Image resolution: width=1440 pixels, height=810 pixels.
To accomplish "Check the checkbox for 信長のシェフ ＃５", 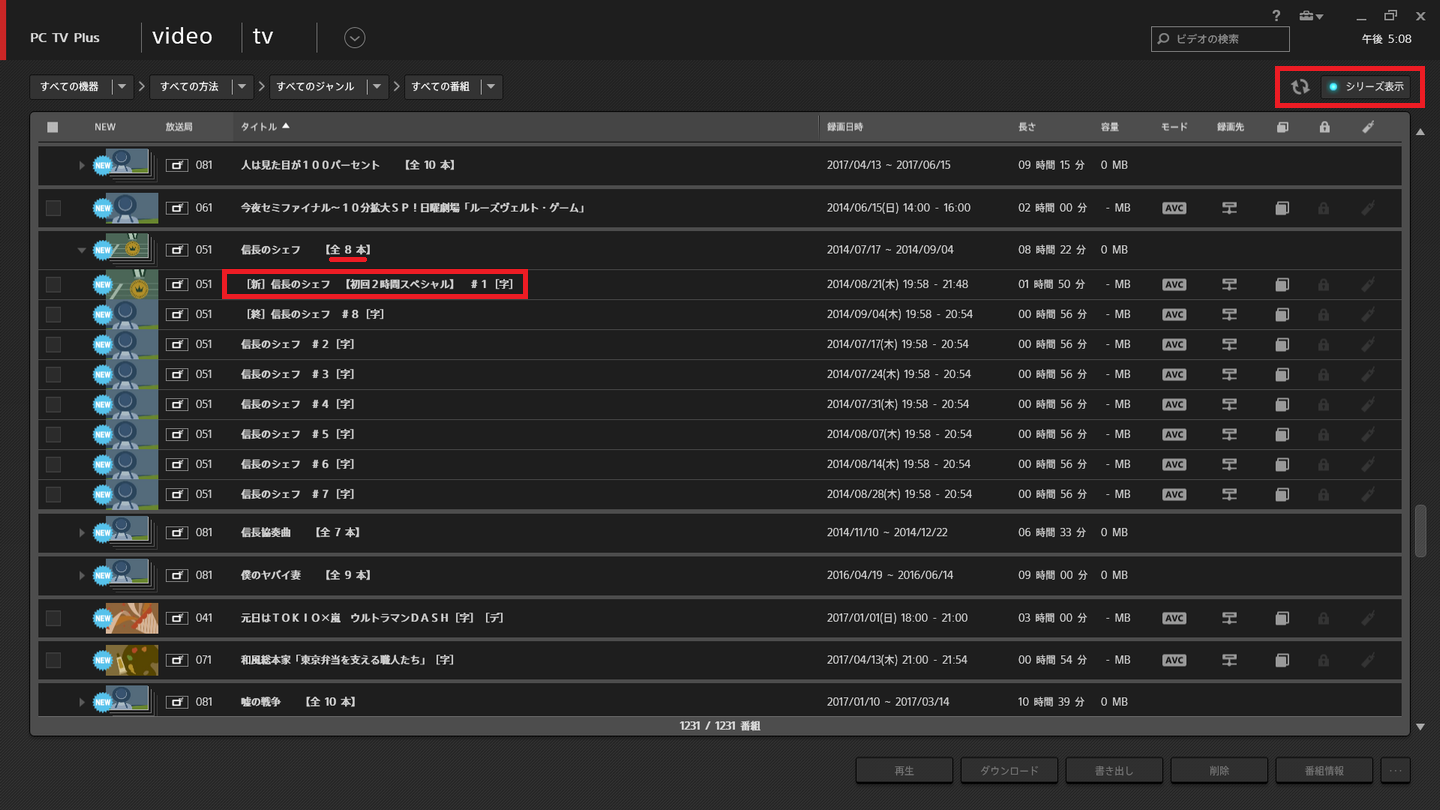I will pyautogui.click(x=53, y=434).
